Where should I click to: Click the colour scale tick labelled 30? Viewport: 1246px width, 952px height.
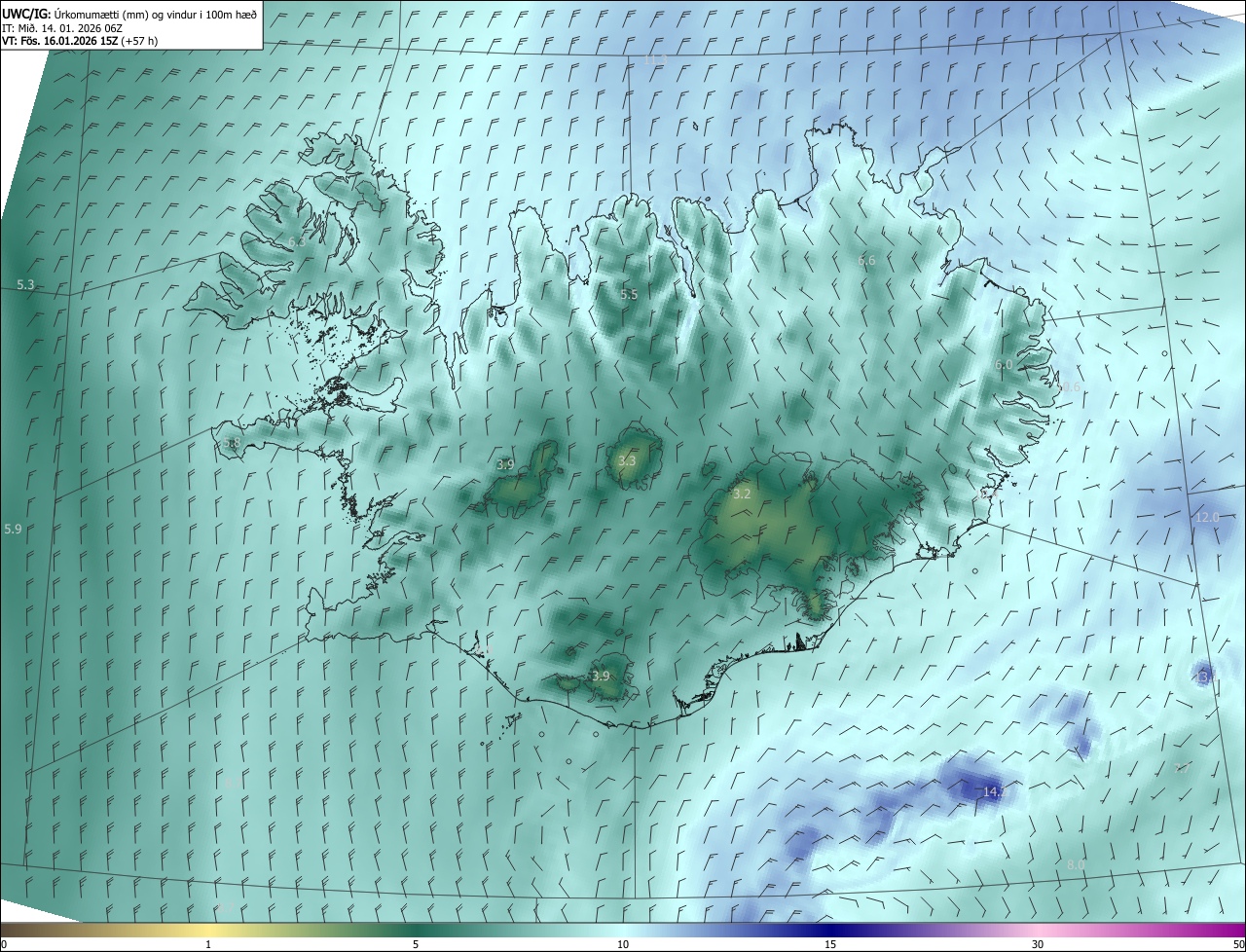click(1038, 945)
